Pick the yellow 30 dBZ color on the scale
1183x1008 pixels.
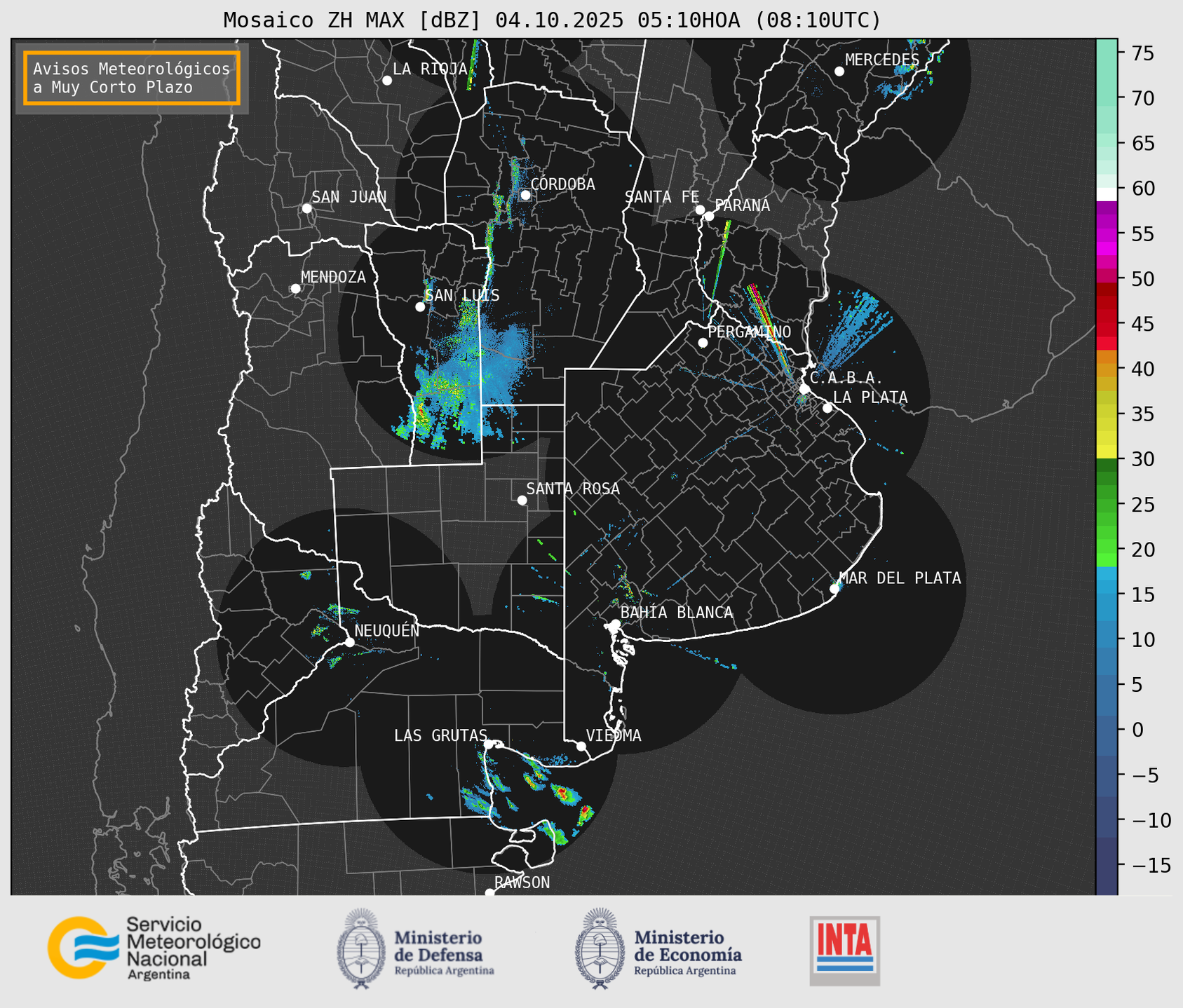coord(1107,452)
